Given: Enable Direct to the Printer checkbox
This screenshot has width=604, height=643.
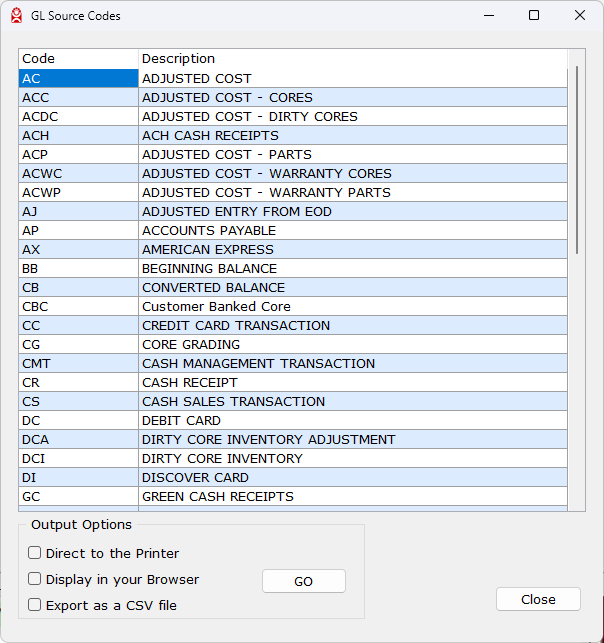Looking at the screenshot, I should (x=35, y=553).
